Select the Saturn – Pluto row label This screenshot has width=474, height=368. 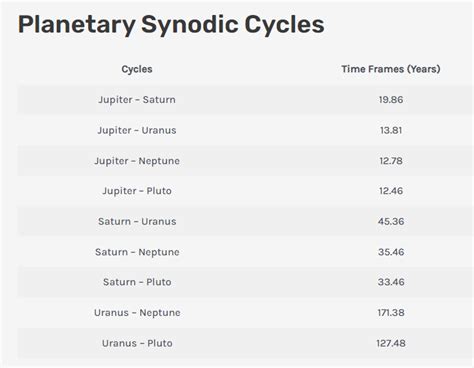(x=137, y=282)
